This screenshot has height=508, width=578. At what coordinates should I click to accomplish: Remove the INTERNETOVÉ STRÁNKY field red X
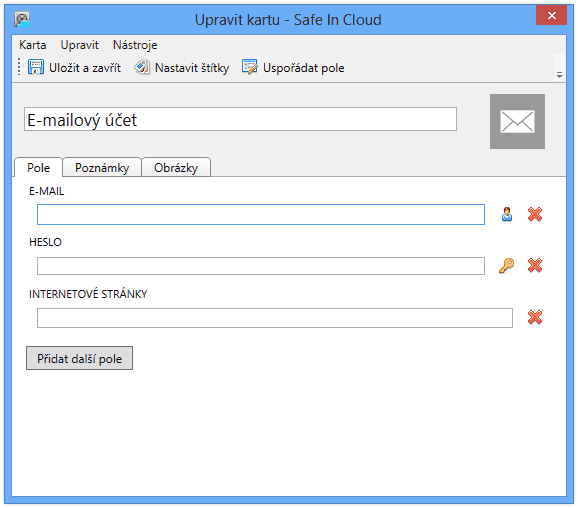pos(535,317)
